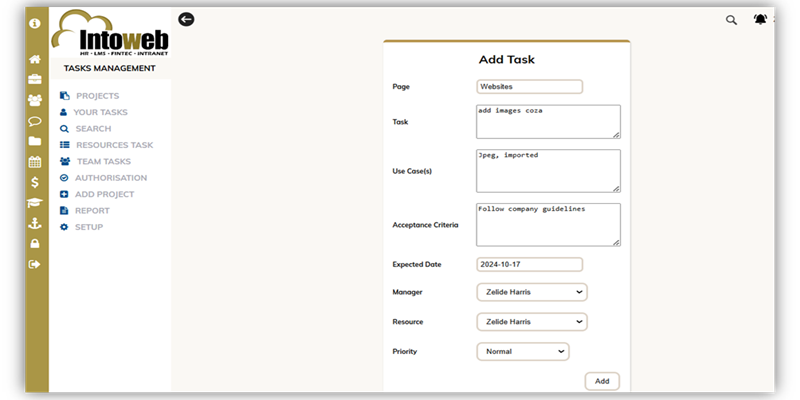This screenshot has height=400, width=800.
Task: Click the home icon in the sidebar
Action: tap(35, 59)
